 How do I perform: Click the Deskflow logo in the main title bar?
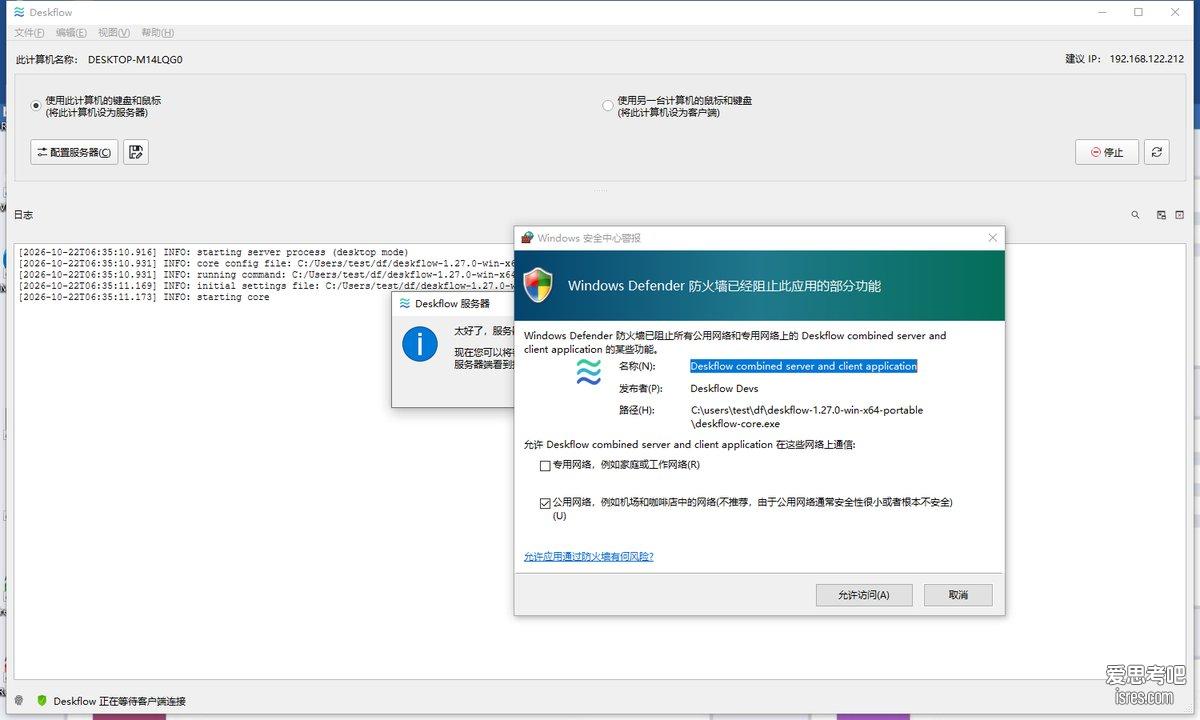[19, 13]
